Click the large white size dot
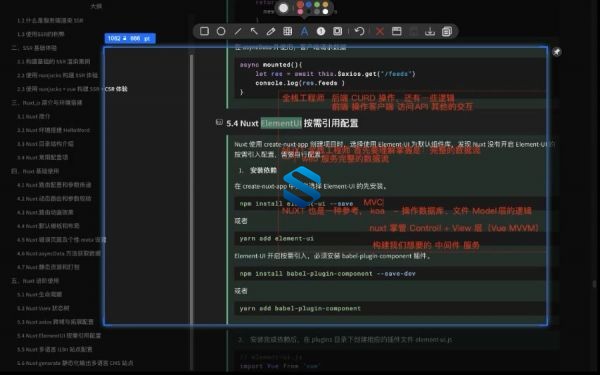This screenshot has height=375, width=600. [x=284, y=8]
